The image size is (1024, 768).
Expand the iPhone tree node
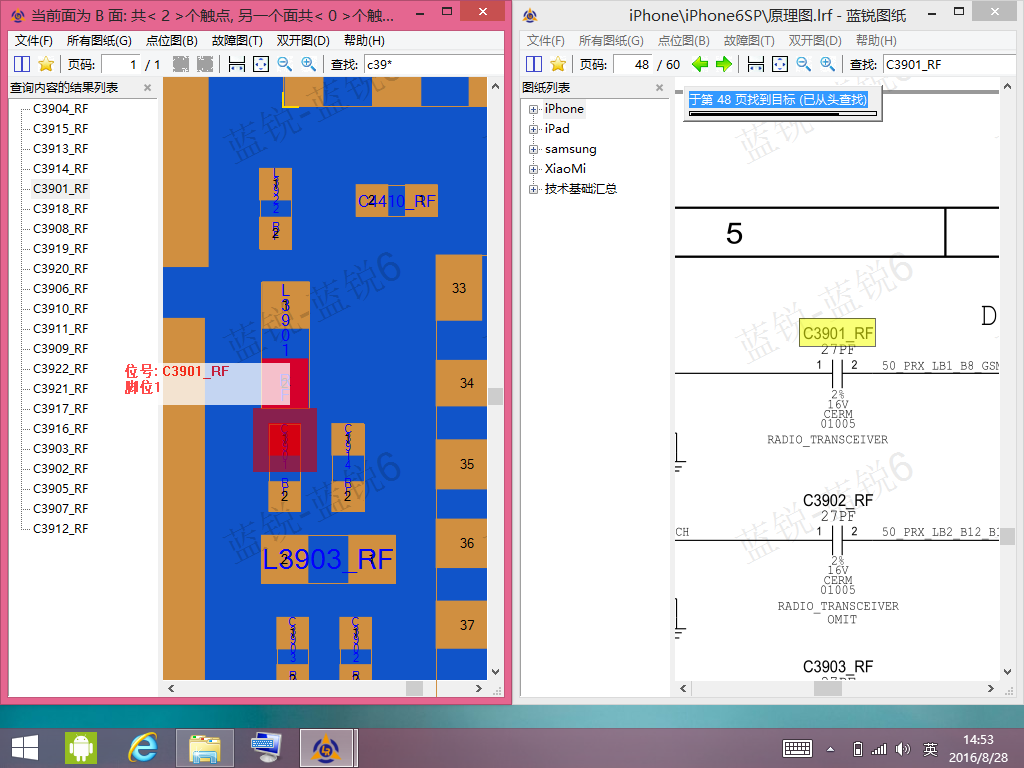(x=534, y=109)
